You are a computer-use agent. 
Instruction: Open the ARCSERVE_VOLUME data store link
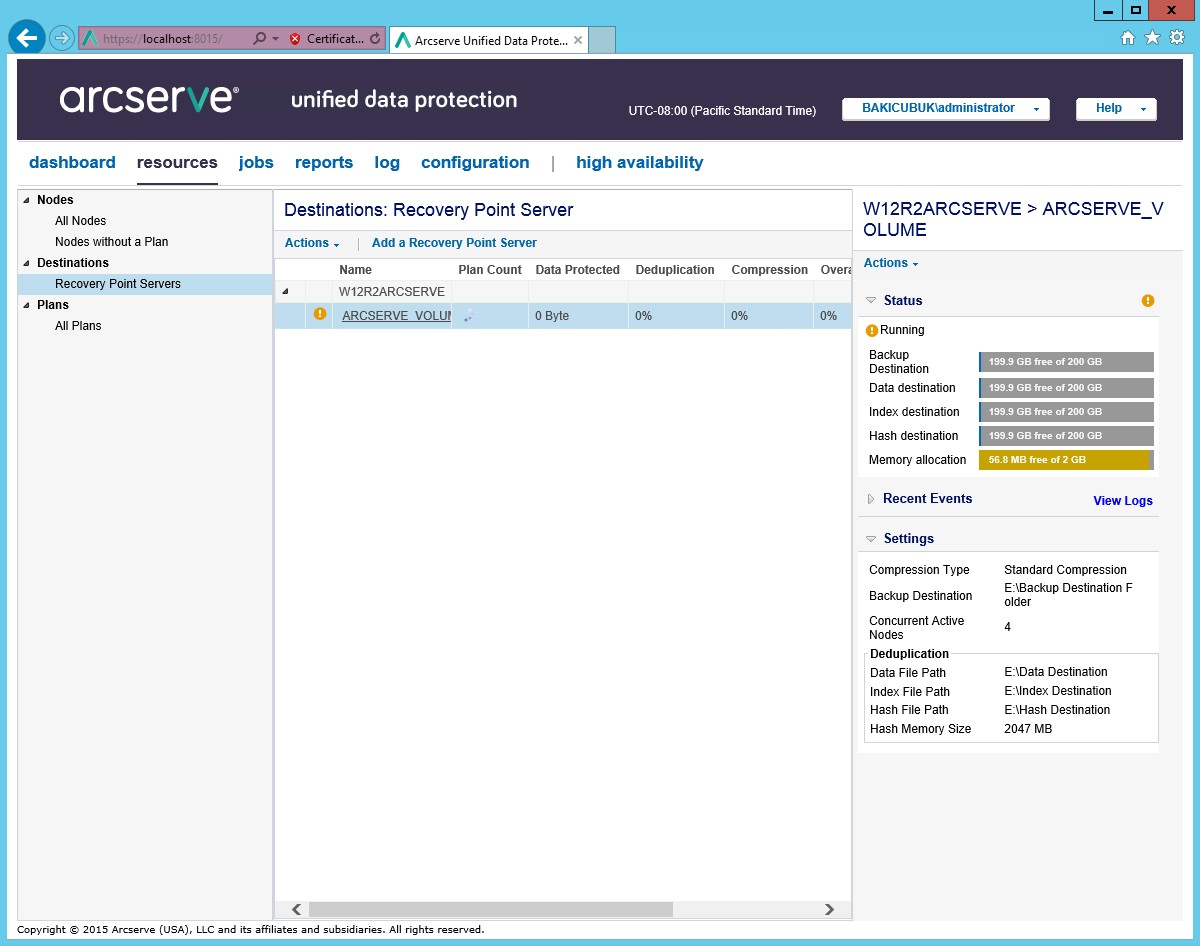coord(396,315)
